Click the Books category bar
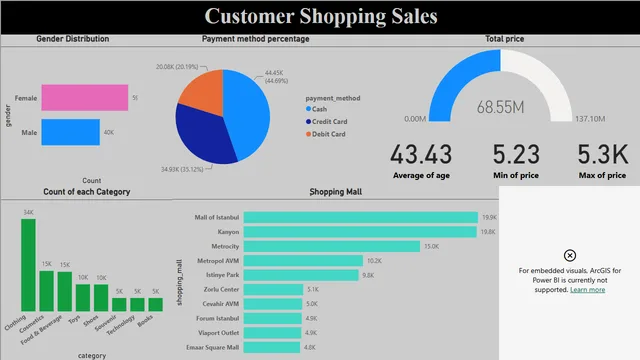640x360 pixels. [156, 304]
